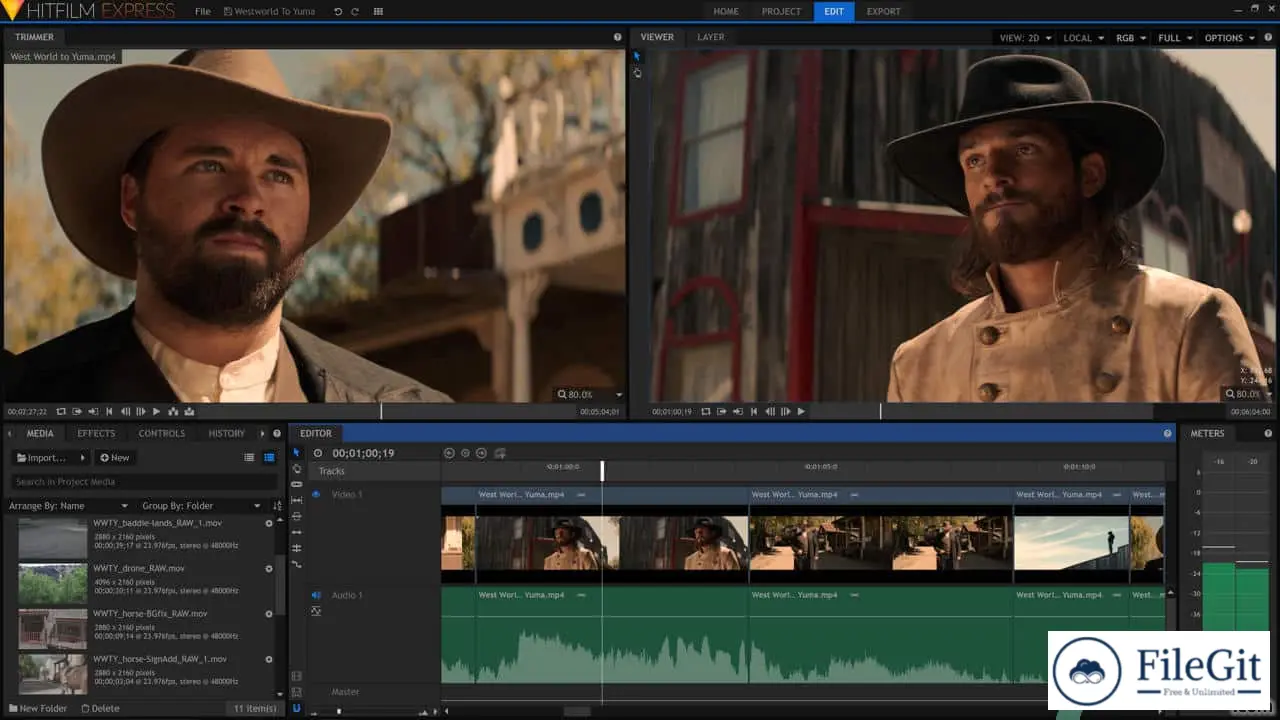The height and width of the screenshot is (720, 1280).
Task: Set In point in Trimmer transport
Action: (x=77, y=411)
